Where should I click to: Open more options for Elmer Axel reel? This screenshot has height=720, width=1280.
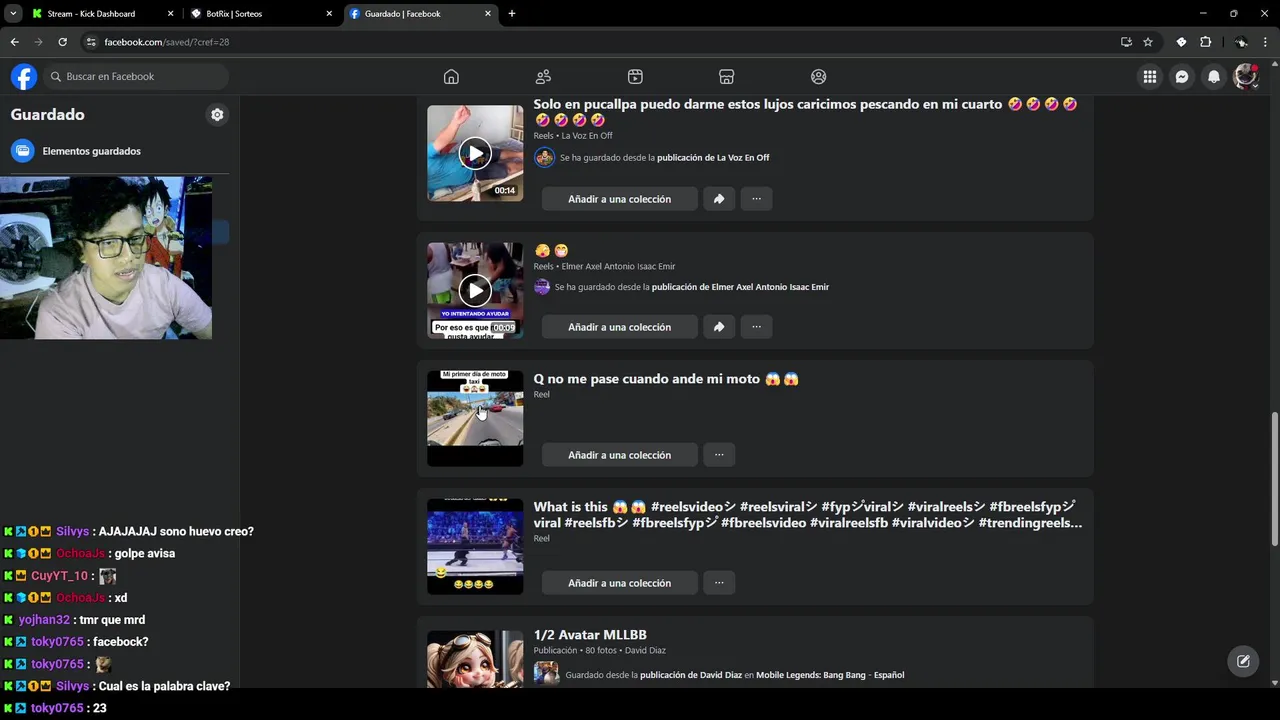click(x=756, y=327)
